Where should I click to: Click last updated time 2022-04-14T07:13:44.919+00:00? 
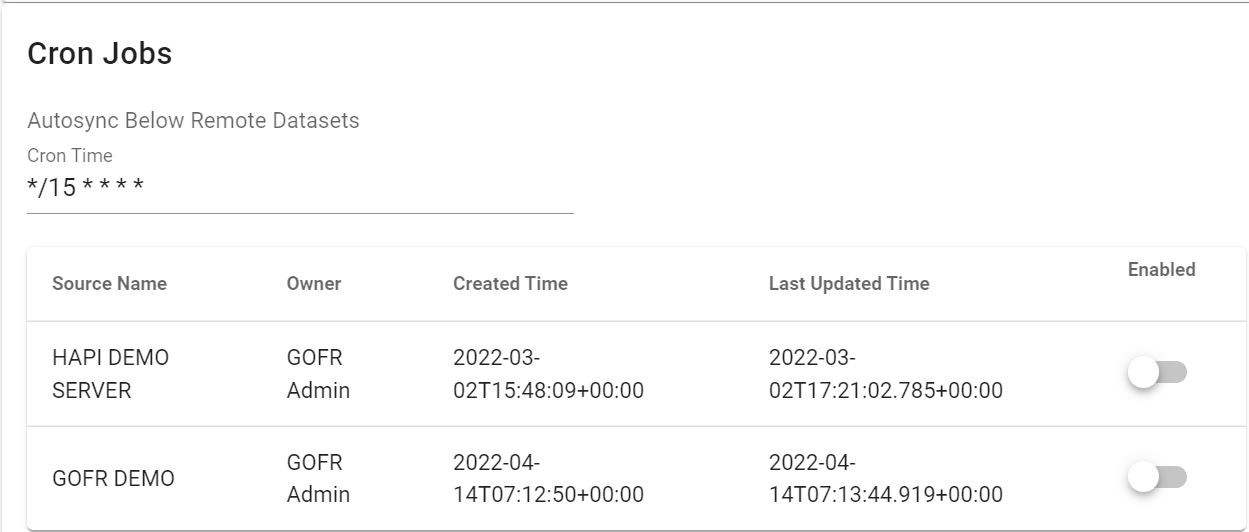tap(885, 479)
